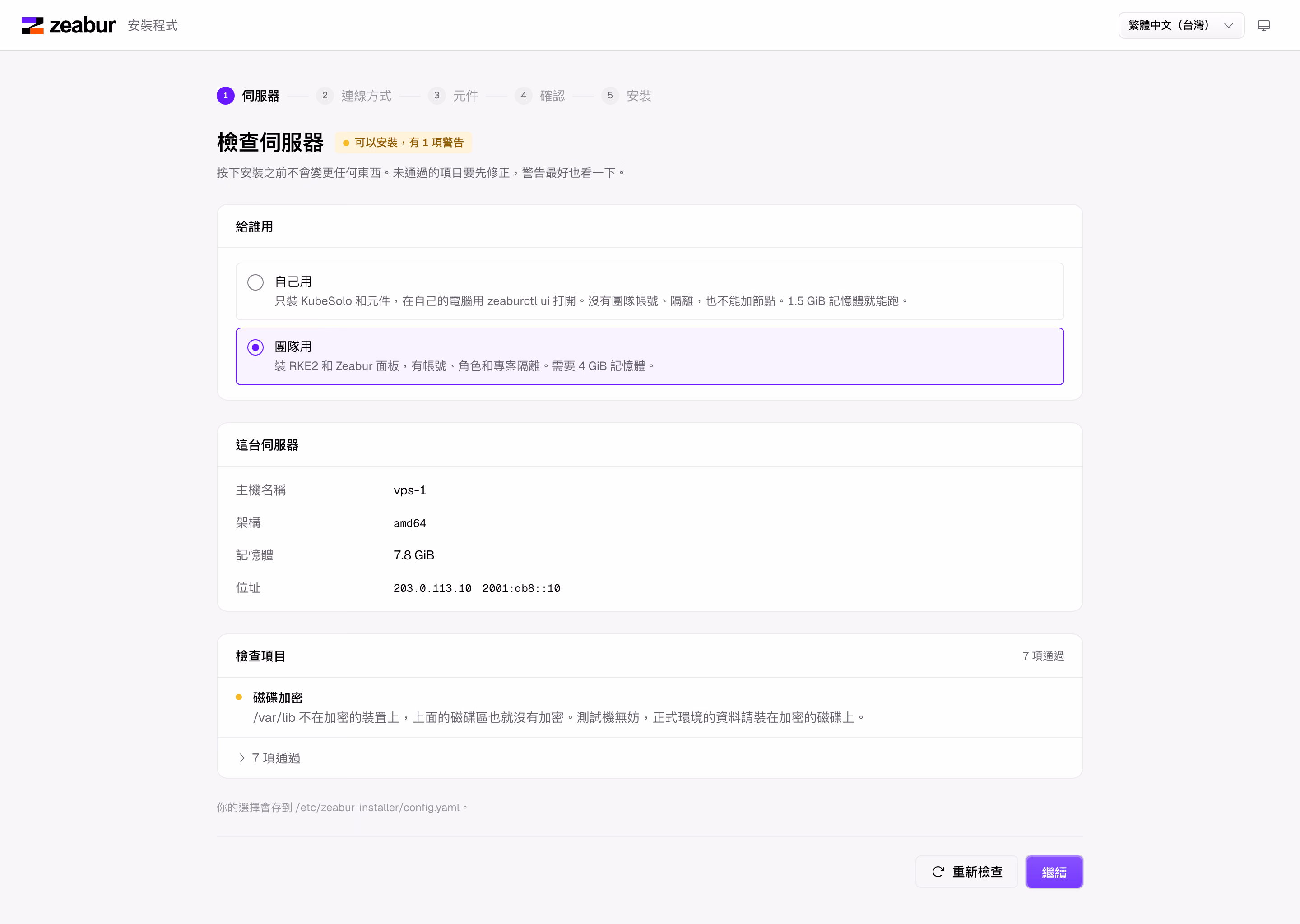Click the 可以安裝，有 1 項警告 status badge
The width and height of the screenshot is (1300, 924).
(403, 142)
